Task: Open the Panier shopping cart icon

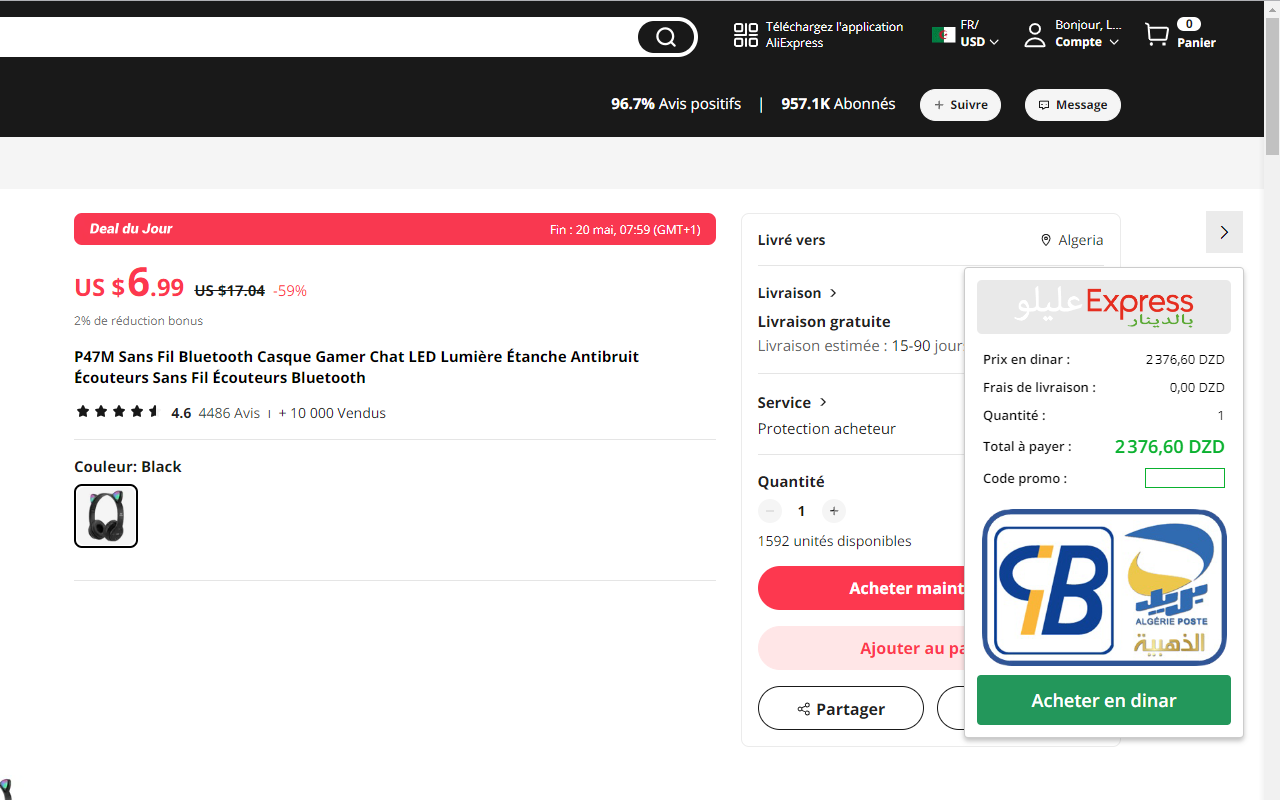Action: 1155,35
